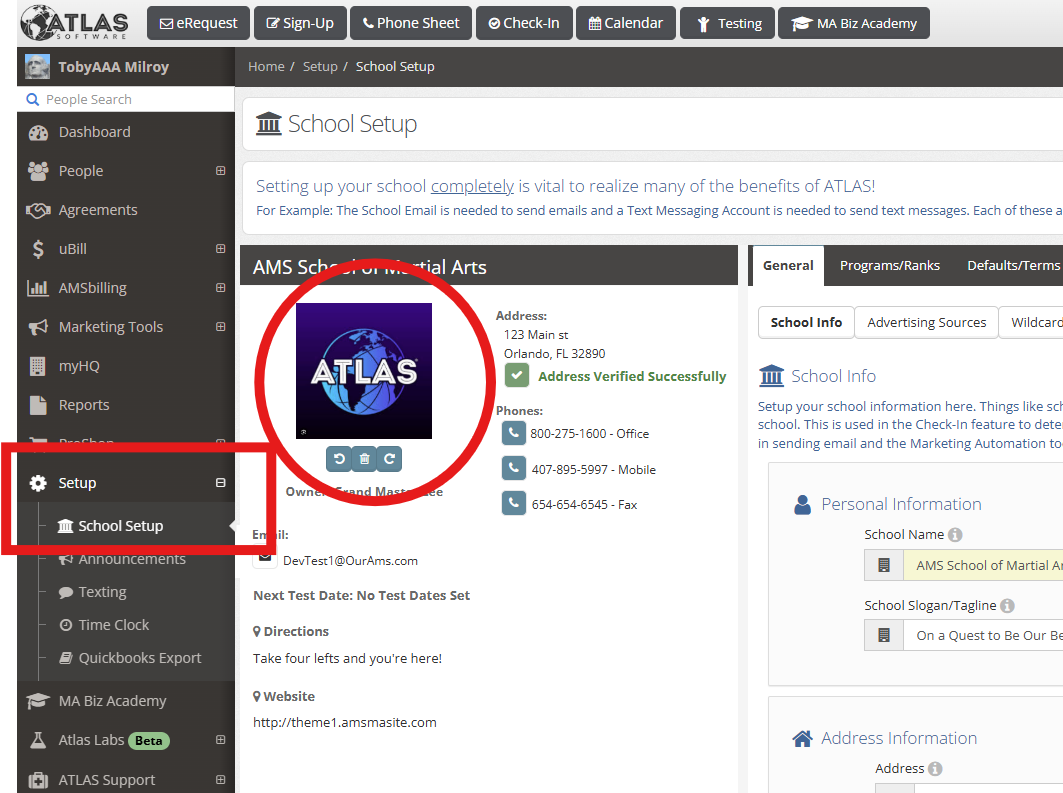The image size is (1063, 793).
Task: Click the email envelope icon
Action: (265, 560)
